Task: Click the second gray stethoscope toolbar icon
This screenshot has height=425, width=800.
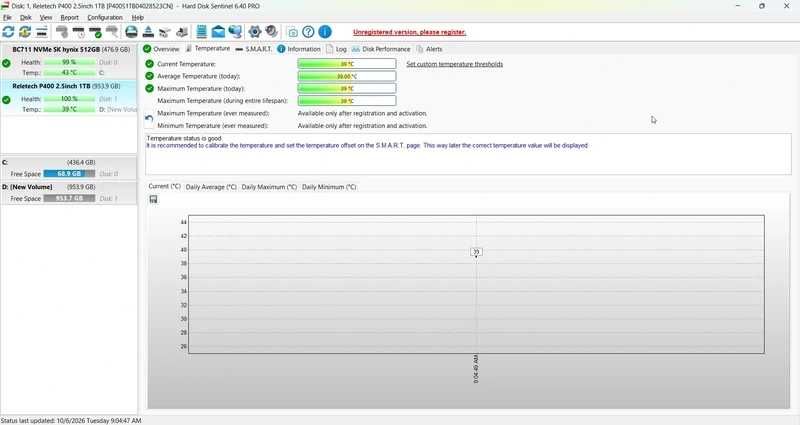Action: point(112,32)
